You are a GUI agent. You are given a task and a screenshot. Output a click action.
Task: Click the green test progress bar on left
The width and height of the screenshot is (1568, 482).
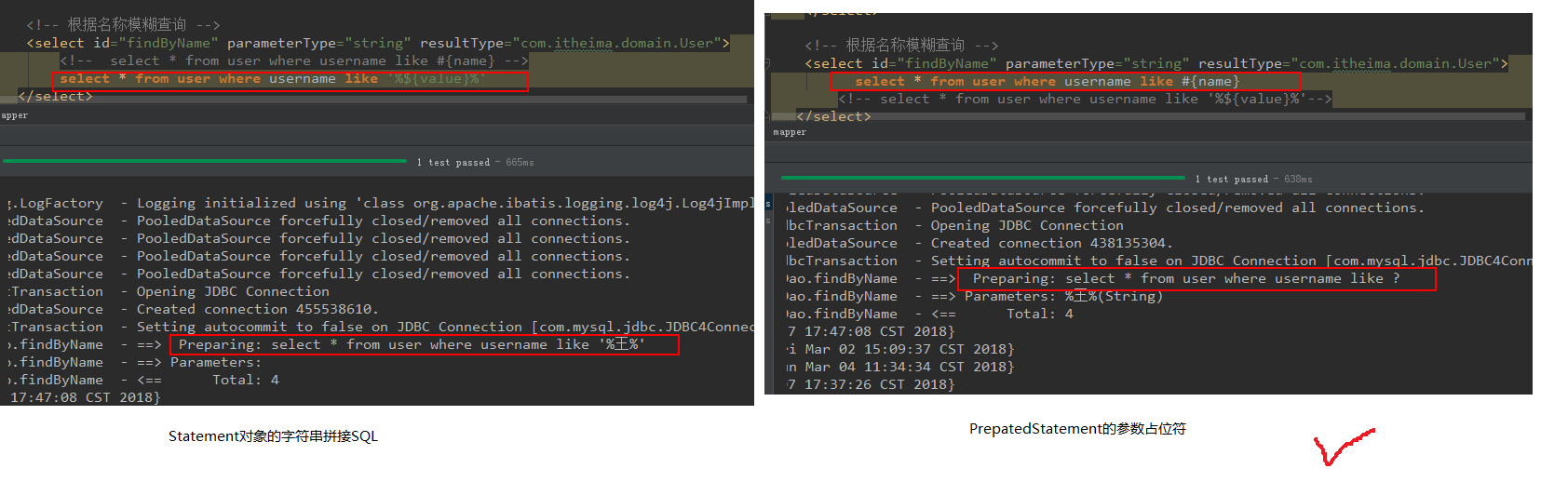click(x=205, y=161)
